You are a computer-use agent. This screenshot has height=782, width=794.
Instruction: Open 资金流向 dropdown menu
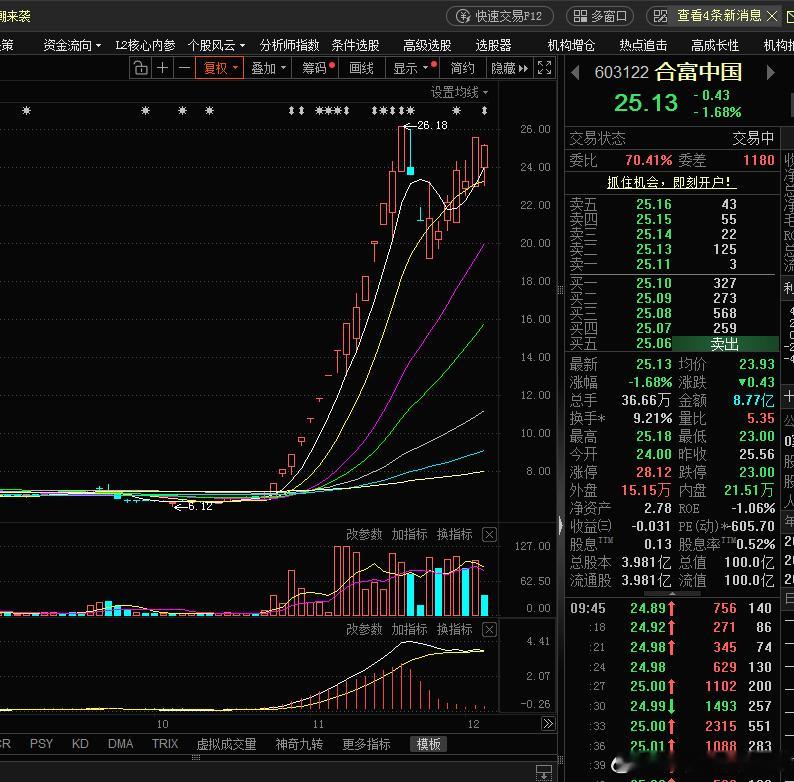(72, 46)
